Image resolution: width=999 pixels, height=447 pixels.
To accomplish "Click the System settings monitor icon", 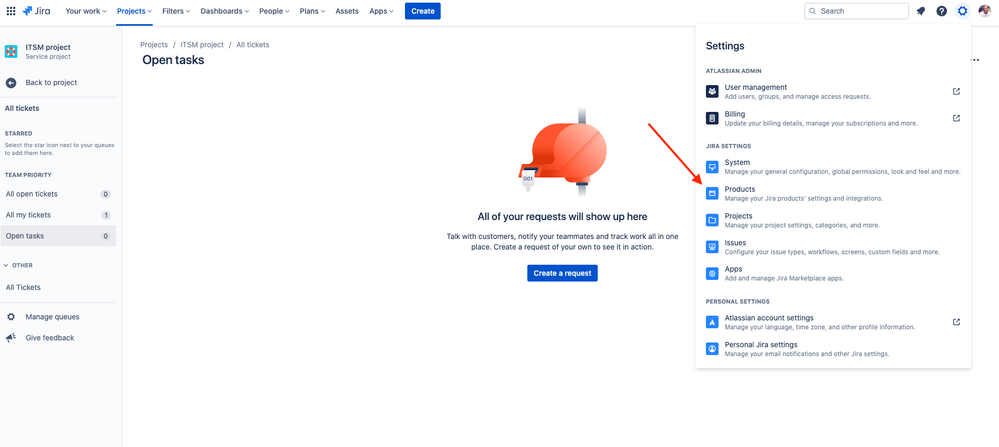I will tap(712, 167).
